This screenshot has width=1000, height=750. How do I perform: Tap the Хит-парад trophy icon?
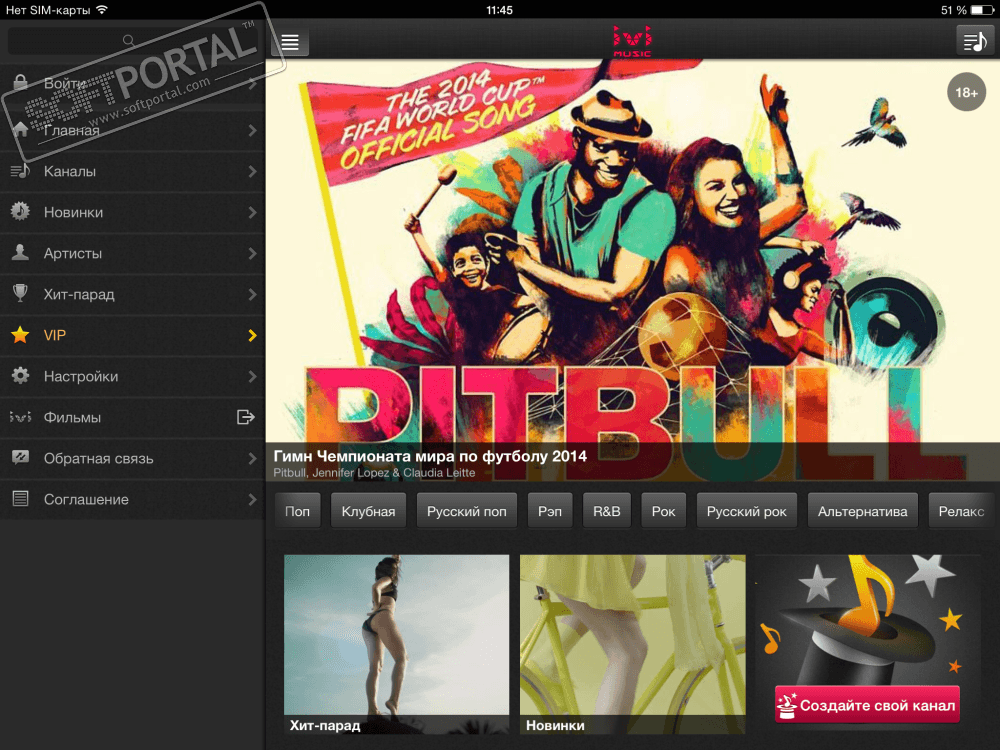click(x=20, y=293)
